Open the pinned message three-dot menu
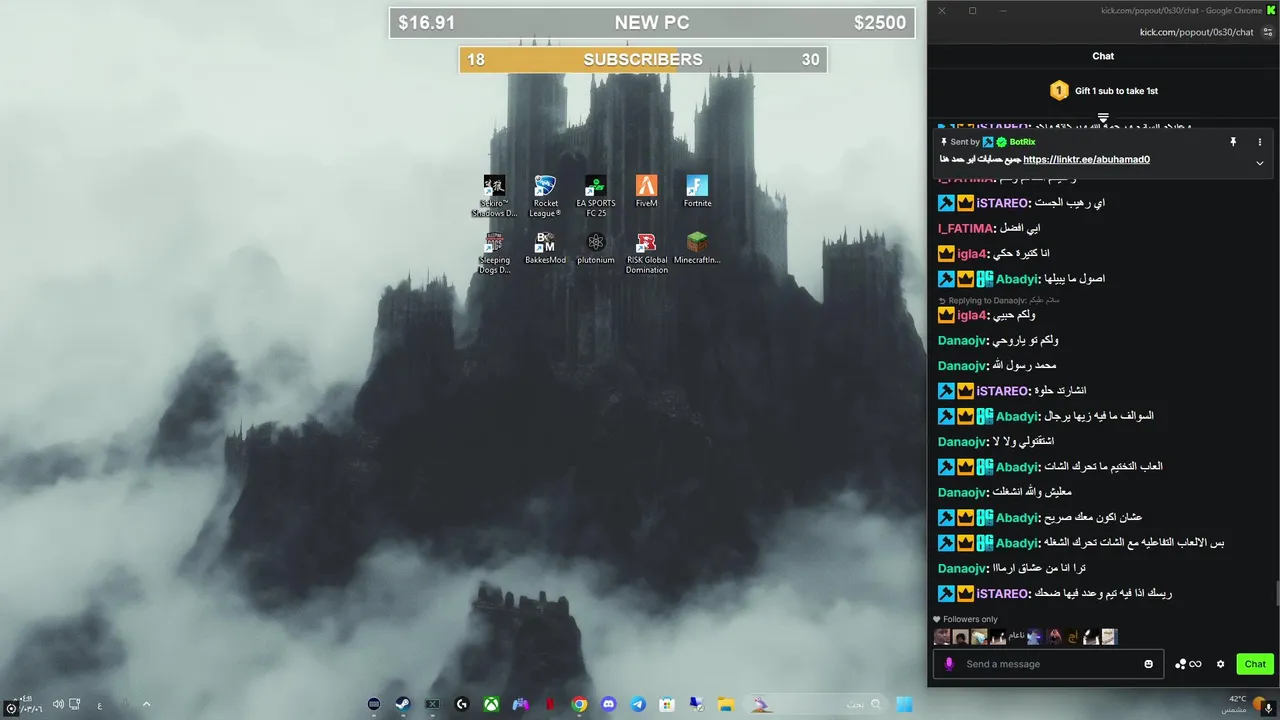Viewport: 1280px width, 720px height. click(1260, 142)
